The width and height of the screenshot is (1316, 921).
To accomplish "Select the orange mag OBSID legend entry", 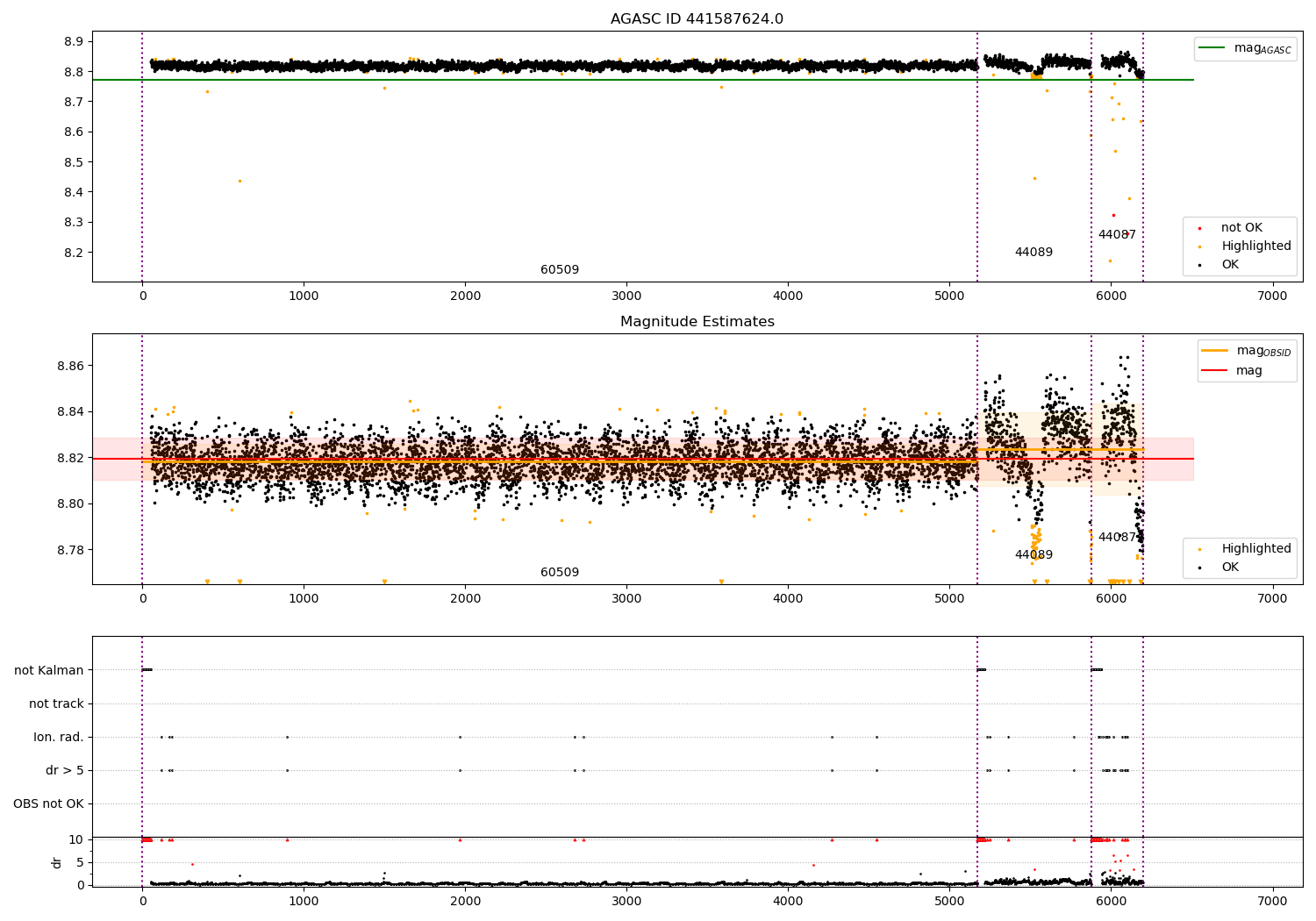I will point(1247,351).
